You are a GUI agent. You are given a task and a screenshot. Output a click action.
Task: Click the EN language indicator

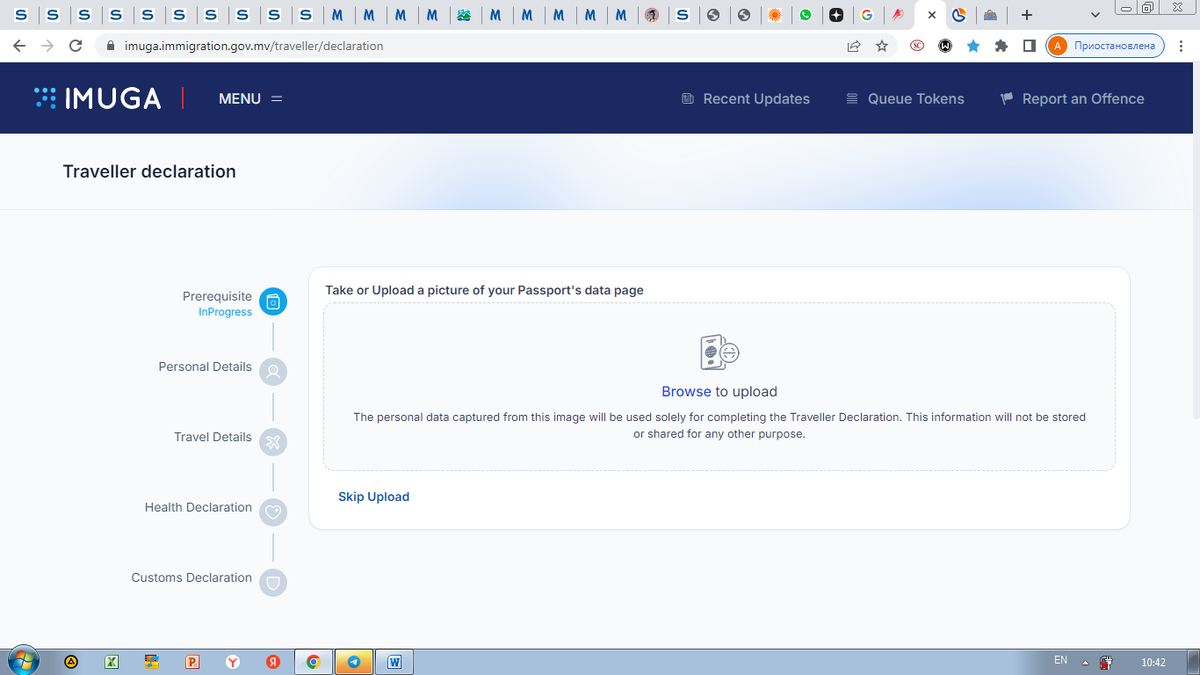pyautogui.click(x=1061, y=661)
